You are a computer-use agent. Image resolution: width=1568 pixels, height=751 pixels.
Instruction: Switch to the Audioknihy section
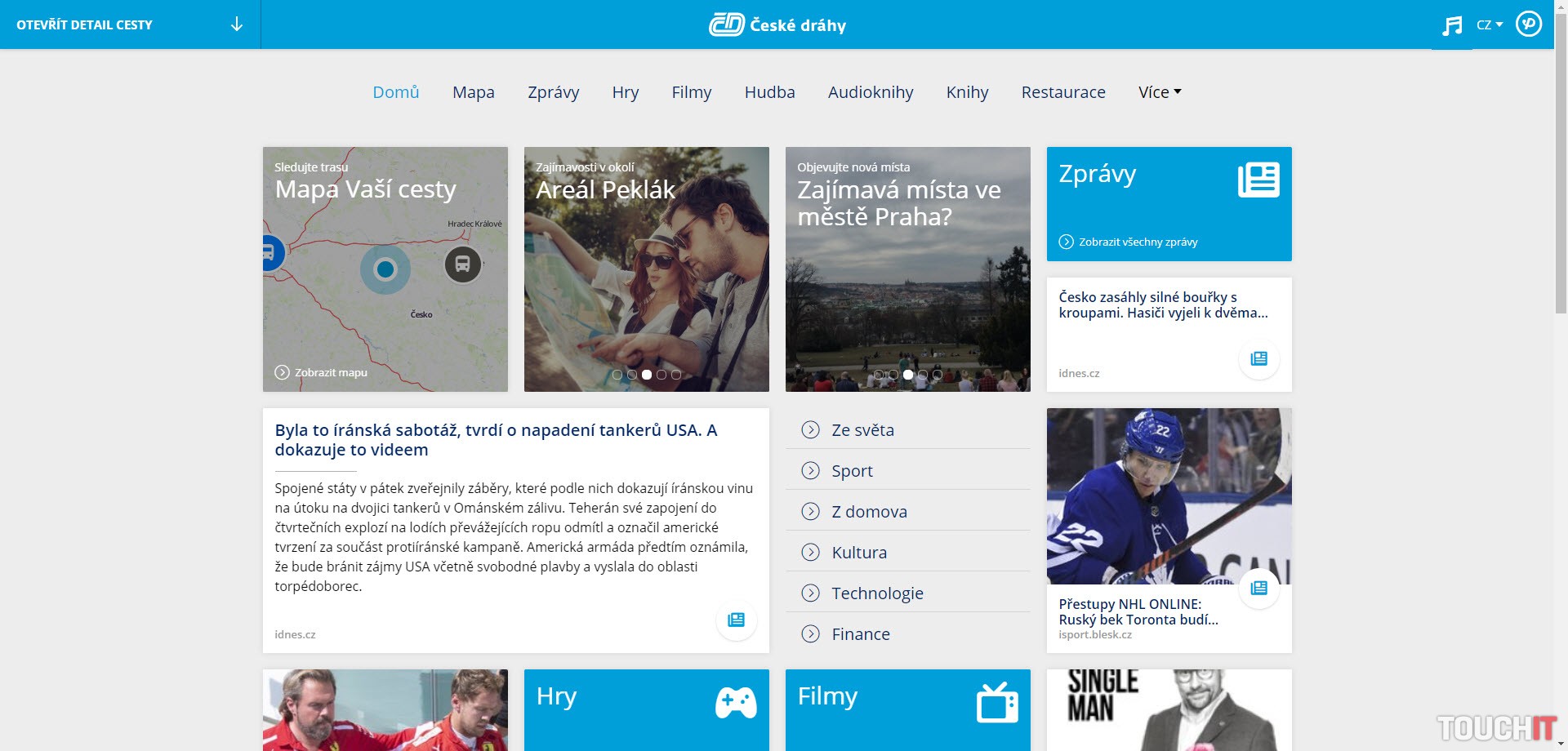coord(871,92)
